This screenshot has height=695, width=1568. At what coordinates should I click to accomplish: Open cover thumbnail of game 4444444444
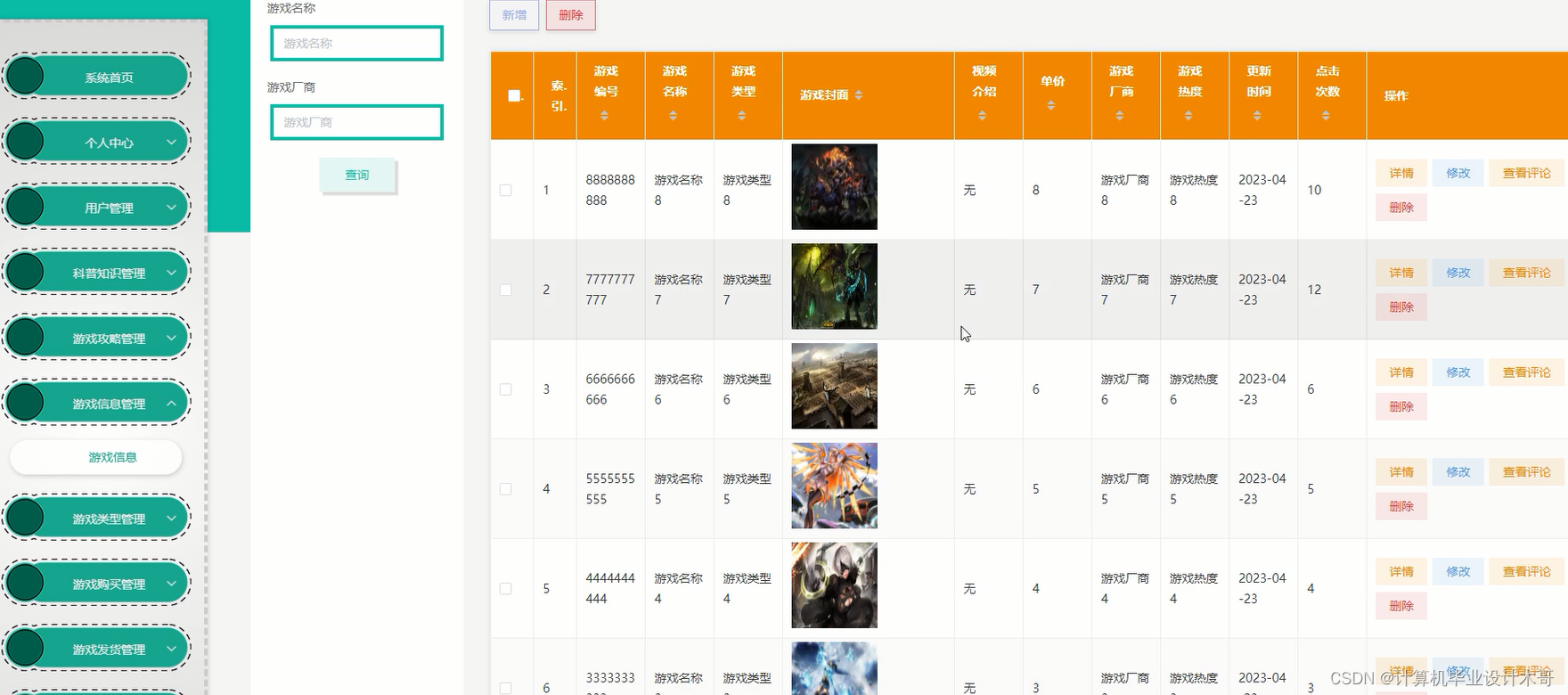[835, 585]
